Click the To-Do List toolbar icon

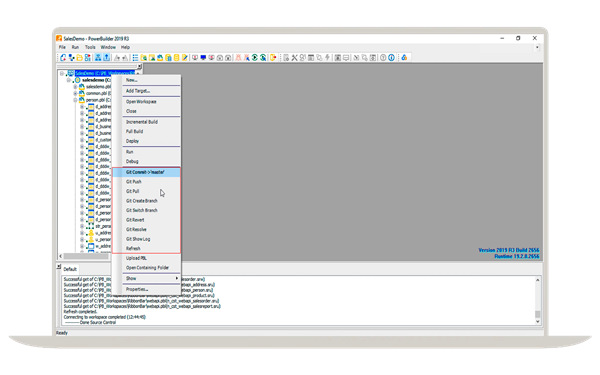point(135,57)
